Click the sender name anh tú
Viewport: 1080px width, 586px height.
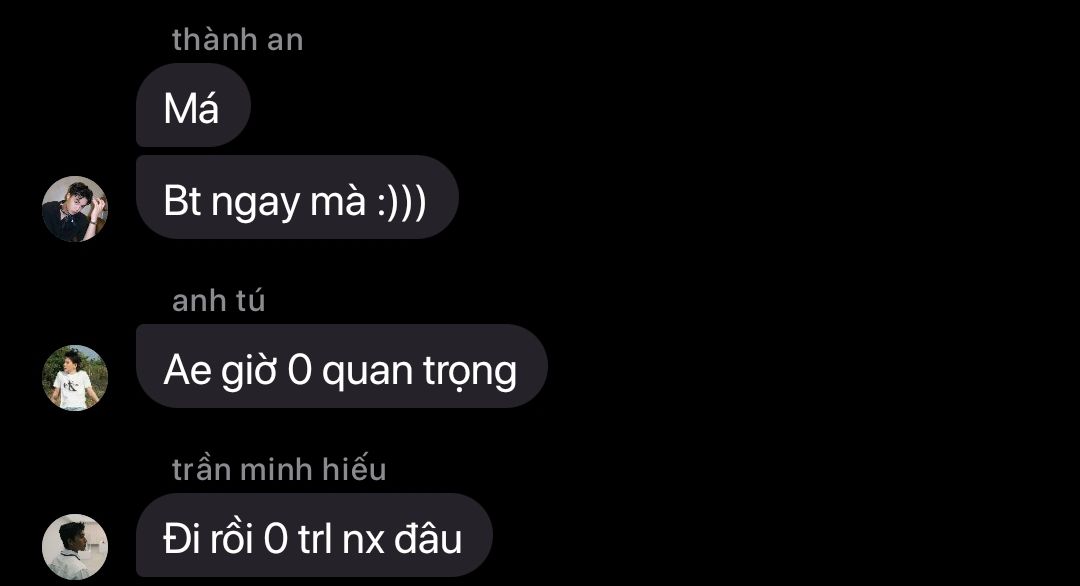coord(218,301)
